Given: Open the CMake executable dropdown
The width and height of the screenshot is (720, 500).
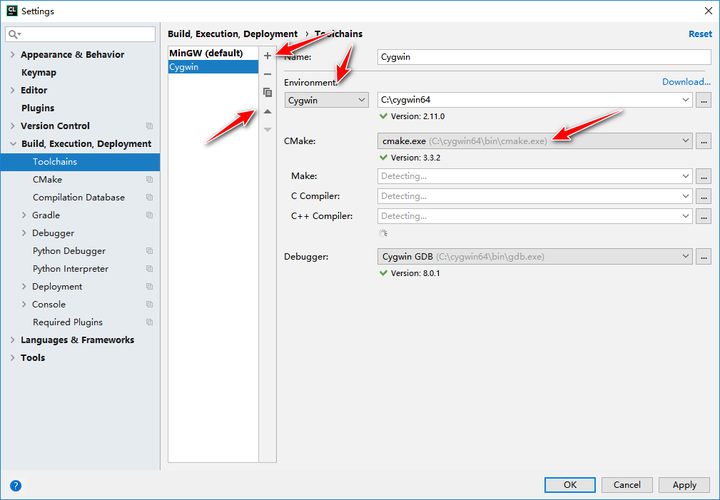Looking at the screenshot, I should pos(685,140).
